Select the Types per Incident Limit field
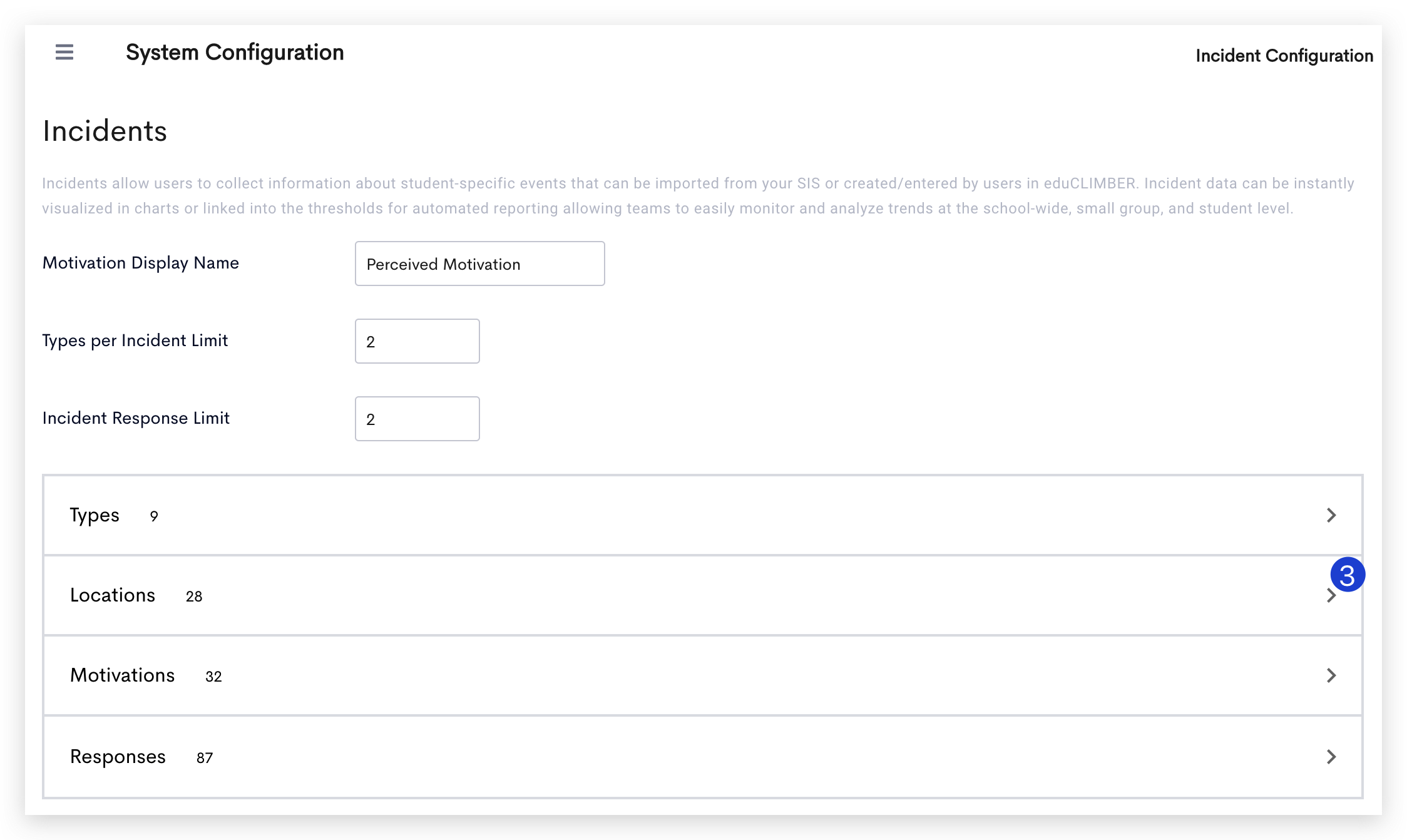Screen dimensions: 1407x840 tap(417, 341)
